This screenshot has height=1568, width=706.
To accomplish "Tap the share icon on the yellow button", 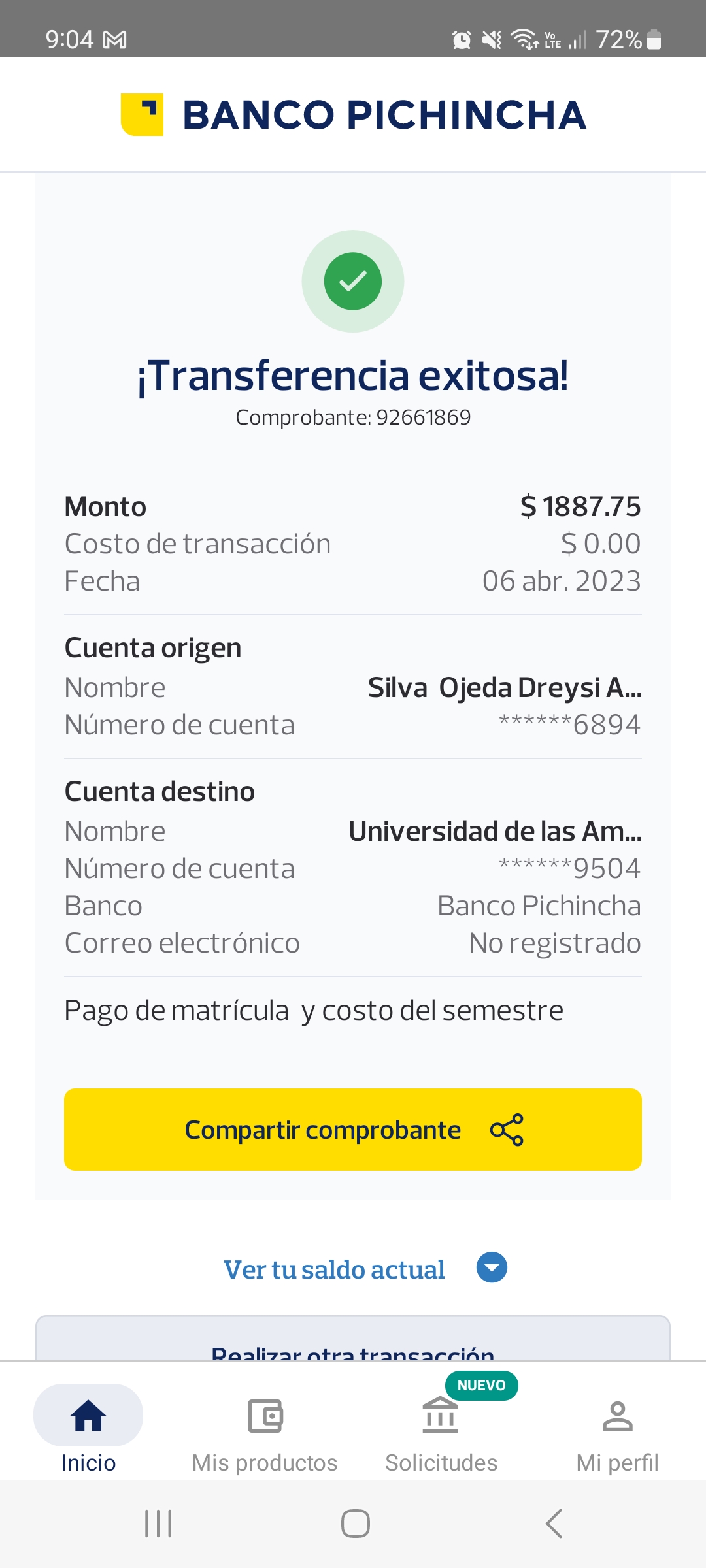I will [507, 1130].
